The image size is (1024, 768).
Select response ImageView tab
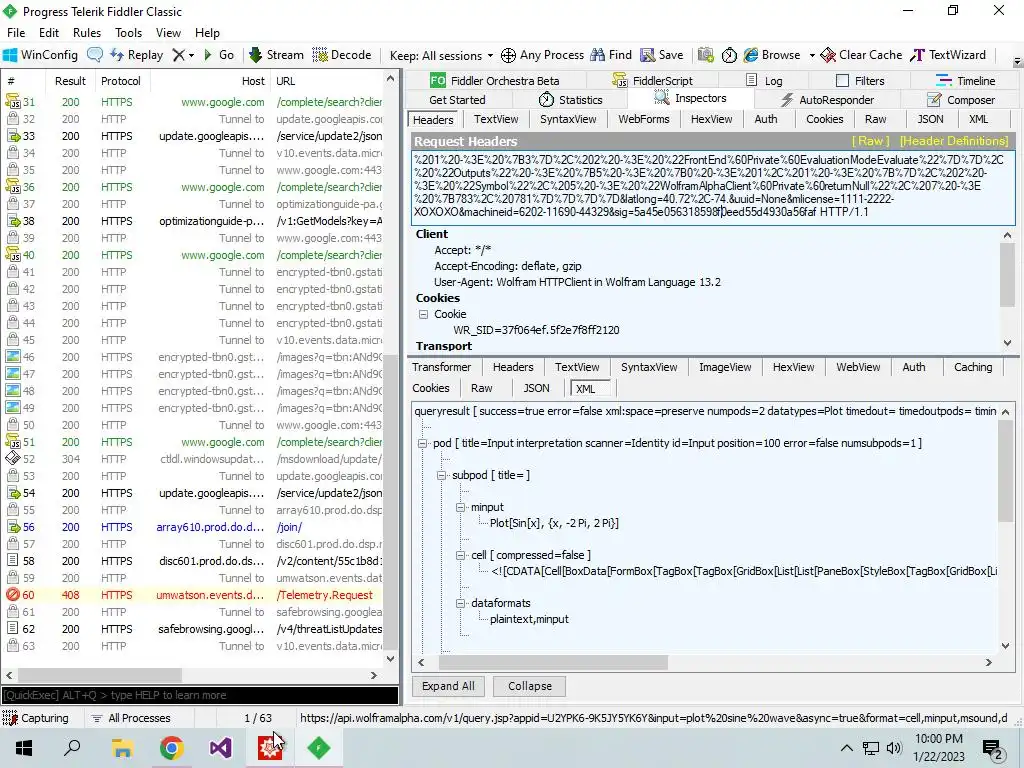point(725,367)
